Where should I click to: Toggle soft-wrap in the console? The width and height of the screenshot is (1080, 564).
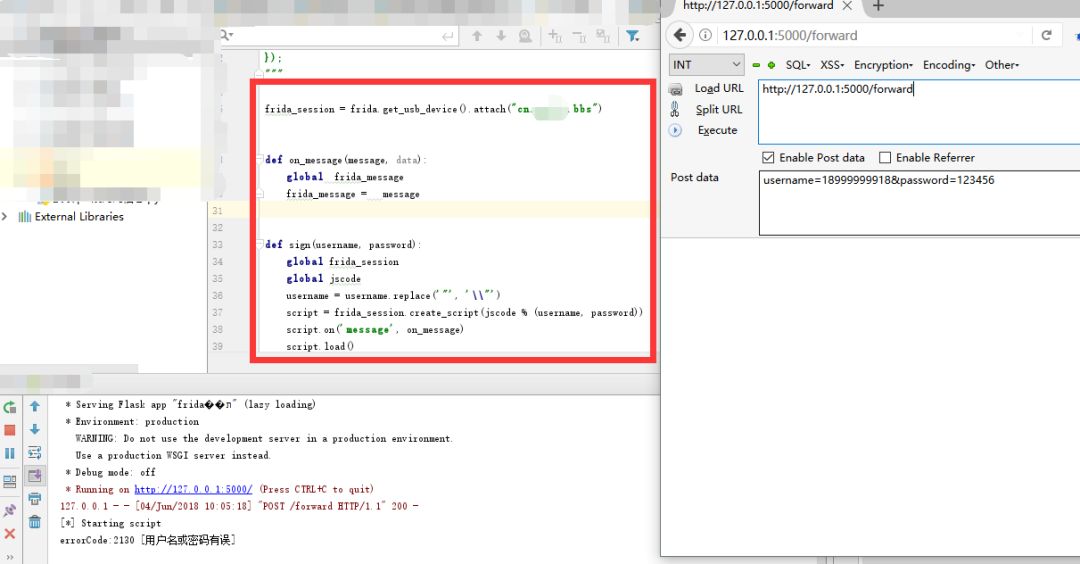click(34, 452)
